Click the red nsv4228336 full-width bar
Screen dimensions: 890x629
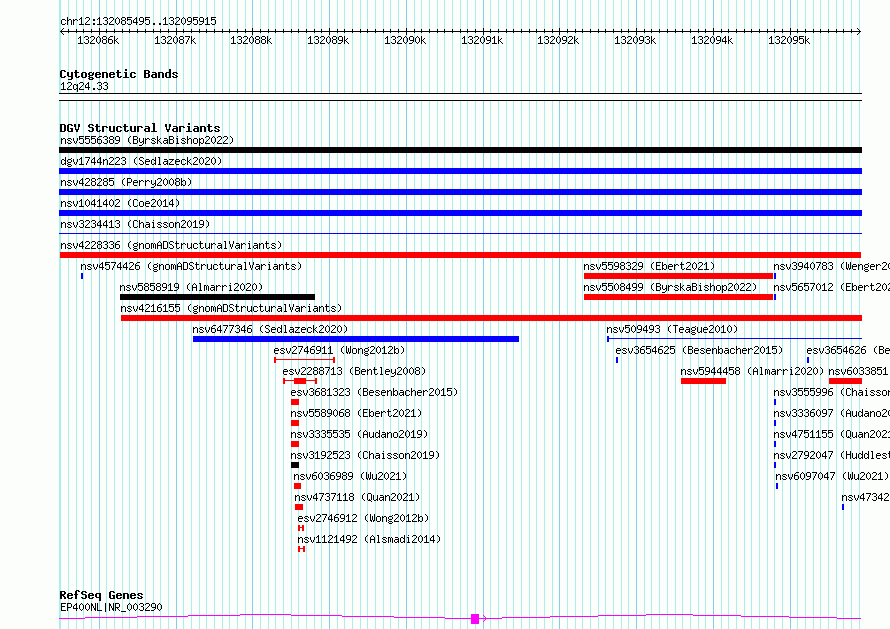click(460, 255)
